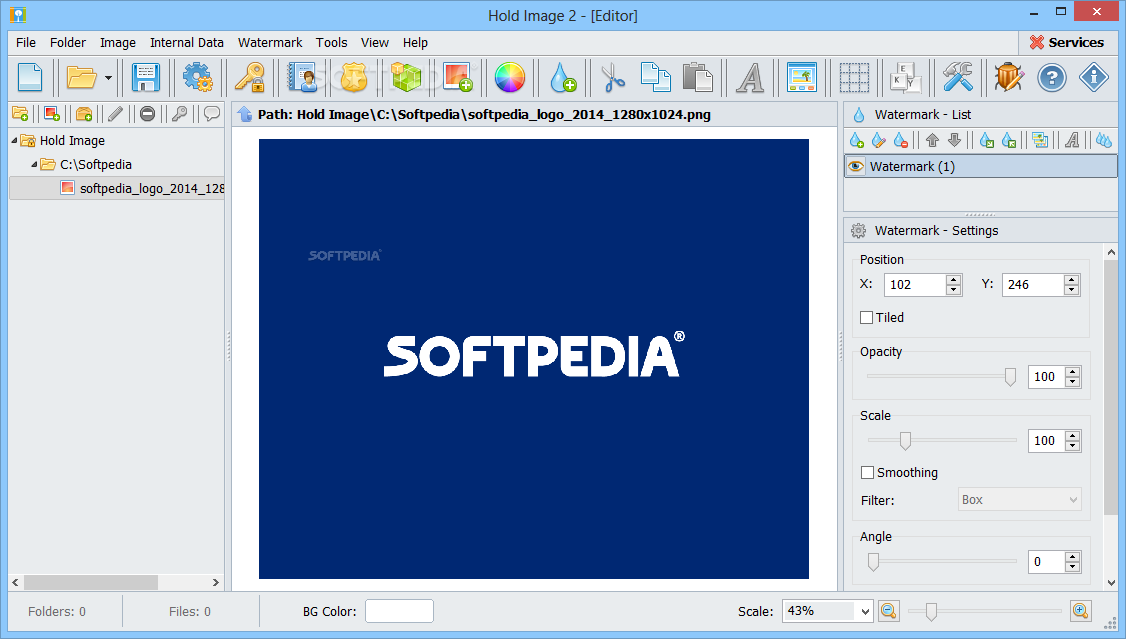Open the Watermark menu
This screenshot has height=639, width=1126.
270,42
